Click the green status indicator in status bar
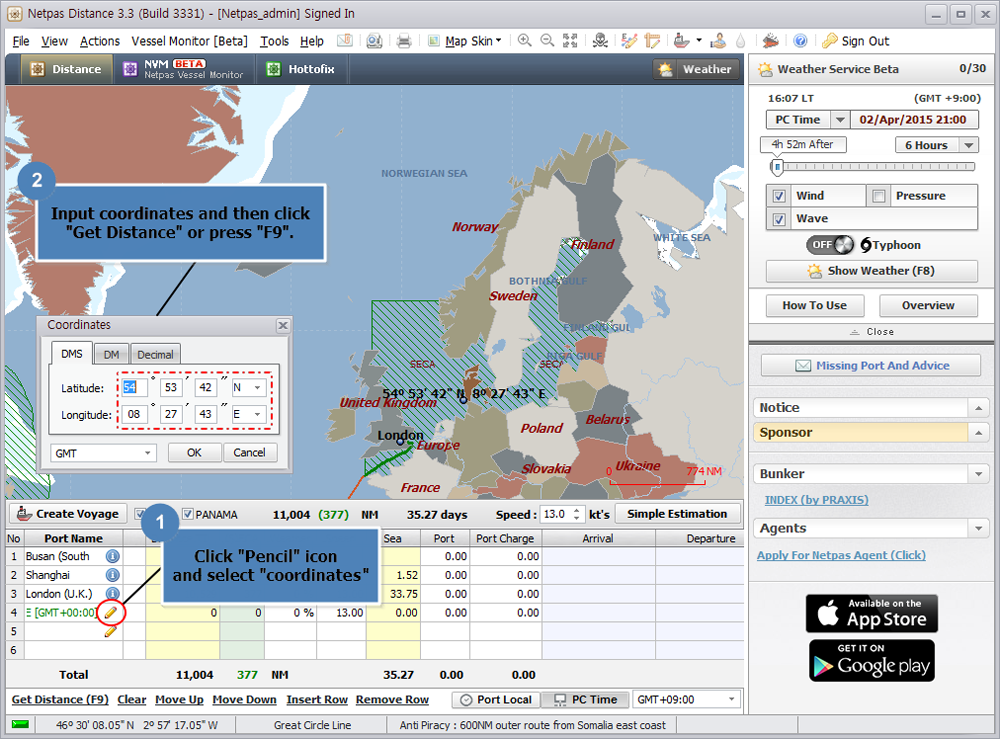The image size is (1000, 739). tap(20, 725)
